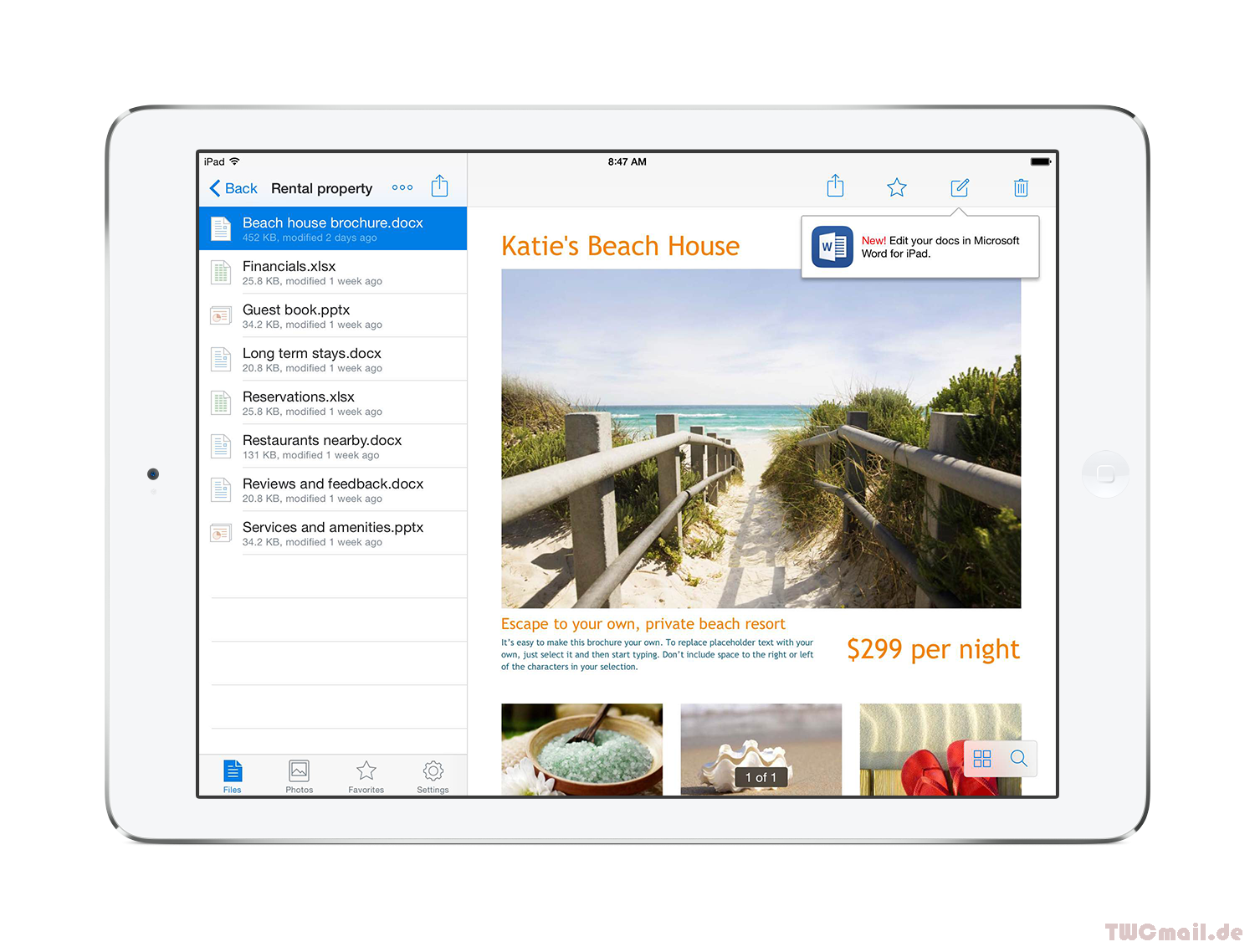Open the Settings tab
This screenshot has height=952, width=1255.
coord(433,776)
